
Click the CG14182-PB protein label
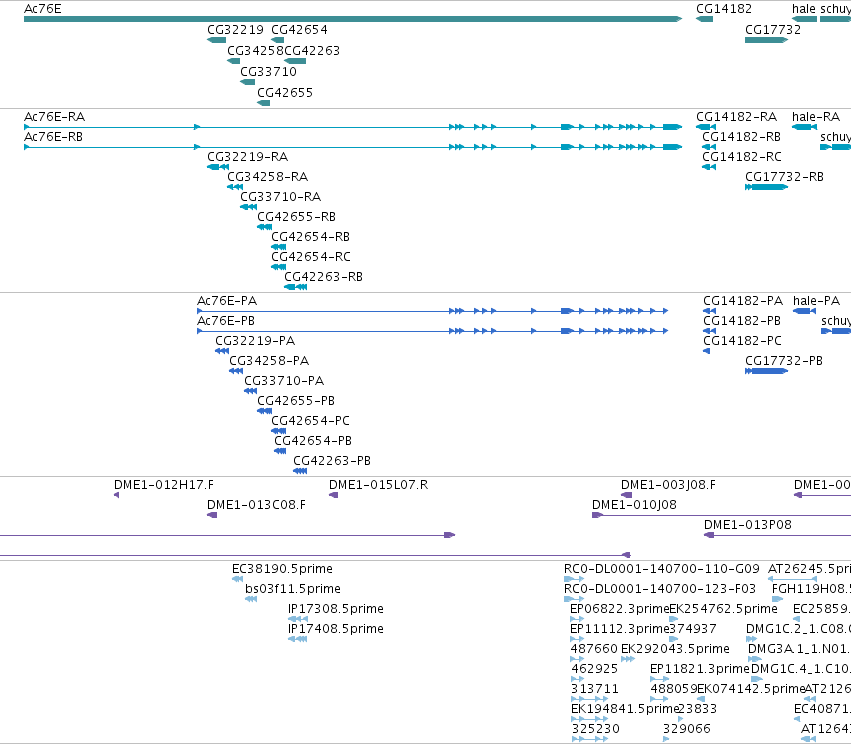[x=742, y=321]
